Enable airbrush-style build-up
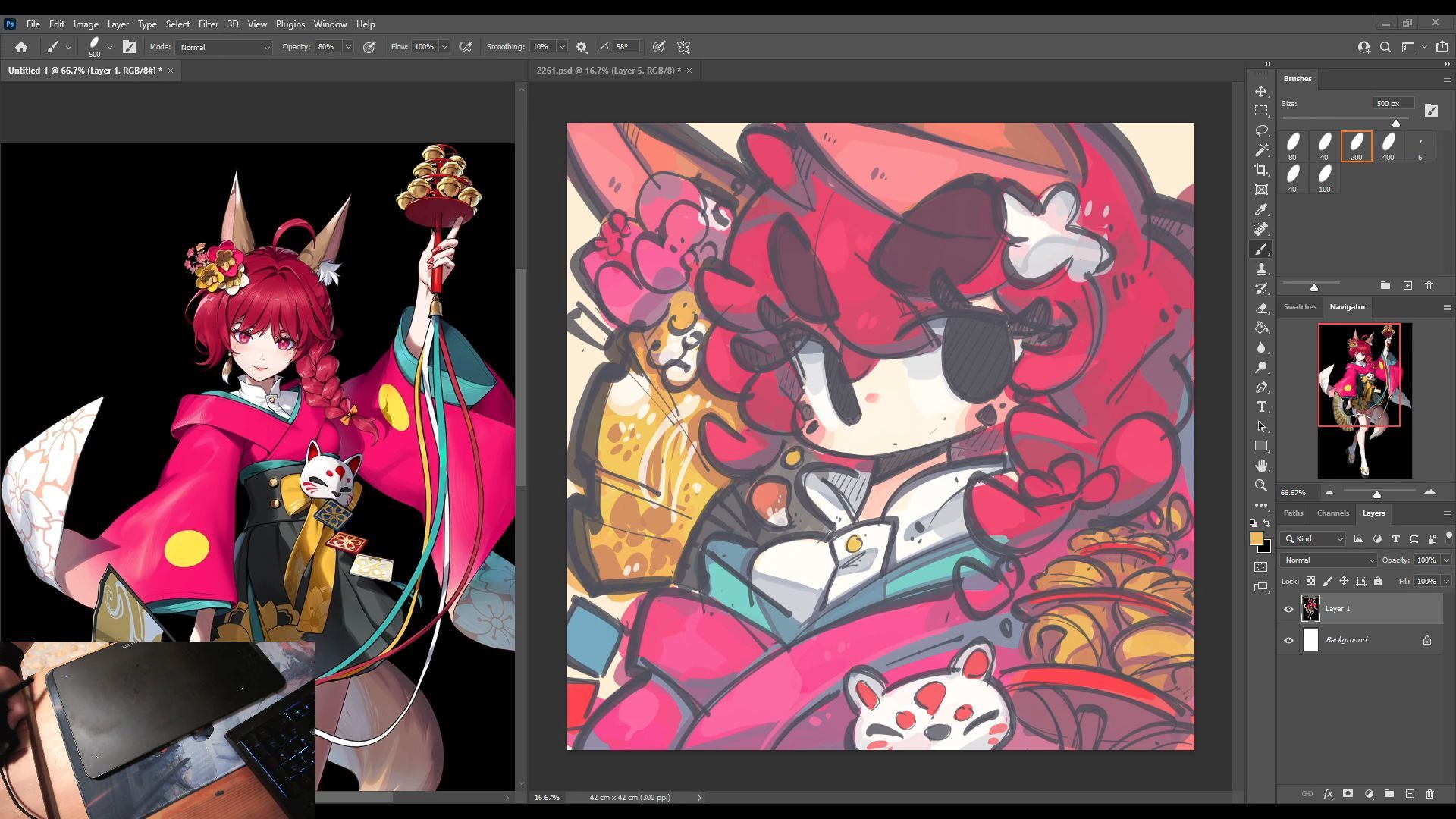The height and width of the screenshot is (819, 1456). click(x=466, y=47)
